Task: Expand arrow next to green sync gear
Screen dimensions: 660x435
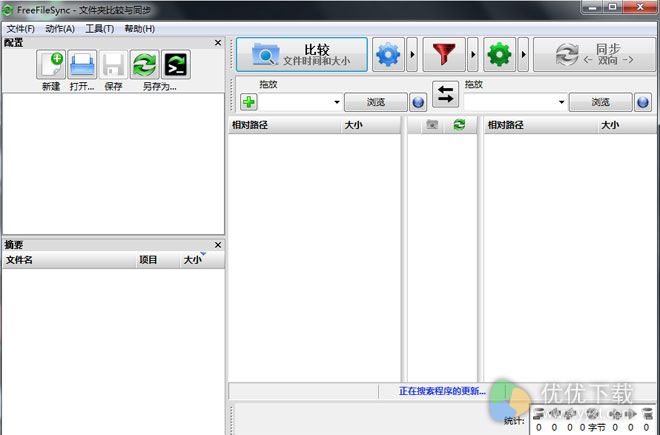Action: pos(523,54)
